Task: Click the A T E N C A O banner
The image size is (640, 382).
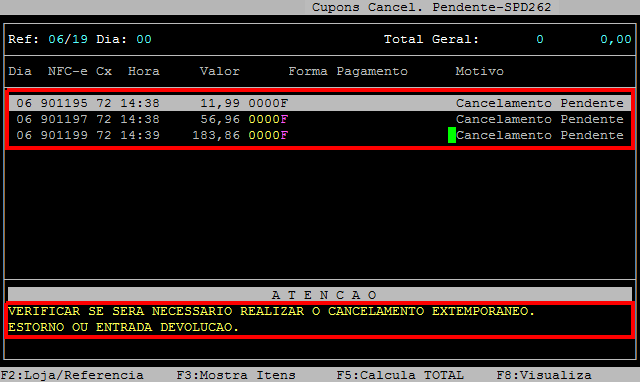Action: [320, 294]
